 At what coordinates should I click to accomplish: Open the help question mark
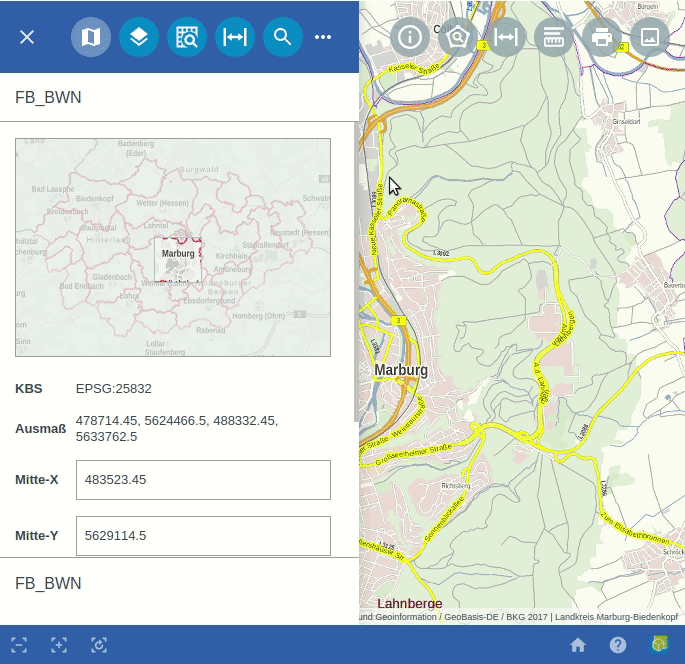618,645
